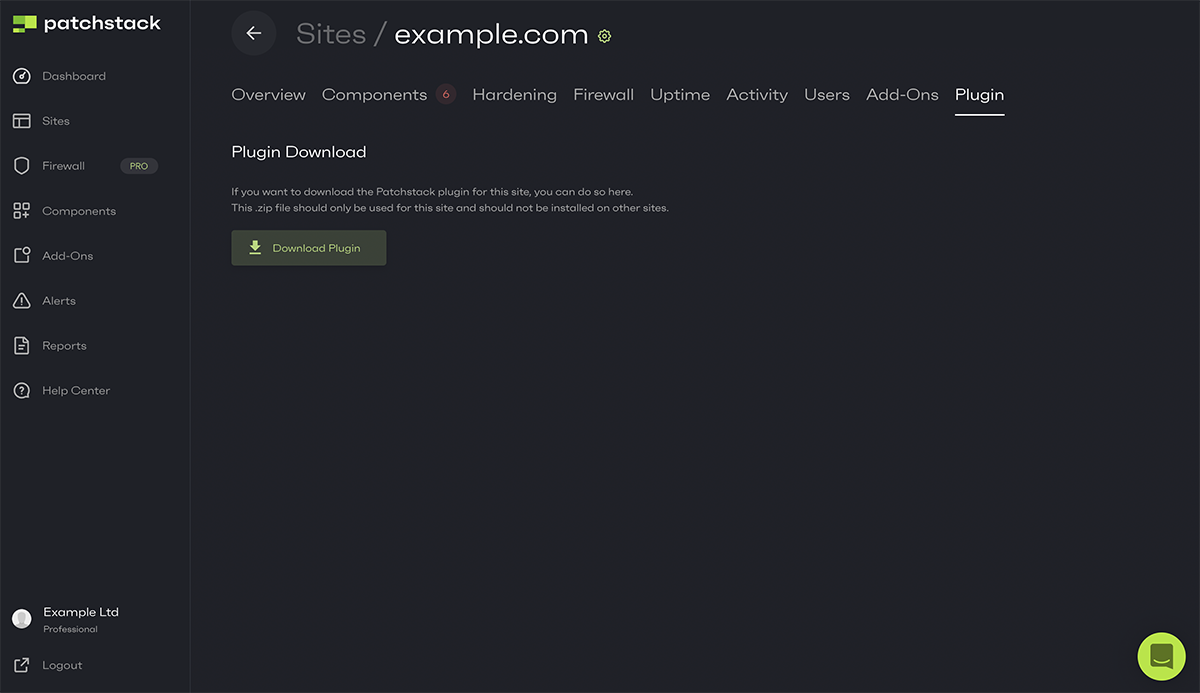Click the Sites breadcrumb link
Viewport: 1200px width, 693px height.
331,34
